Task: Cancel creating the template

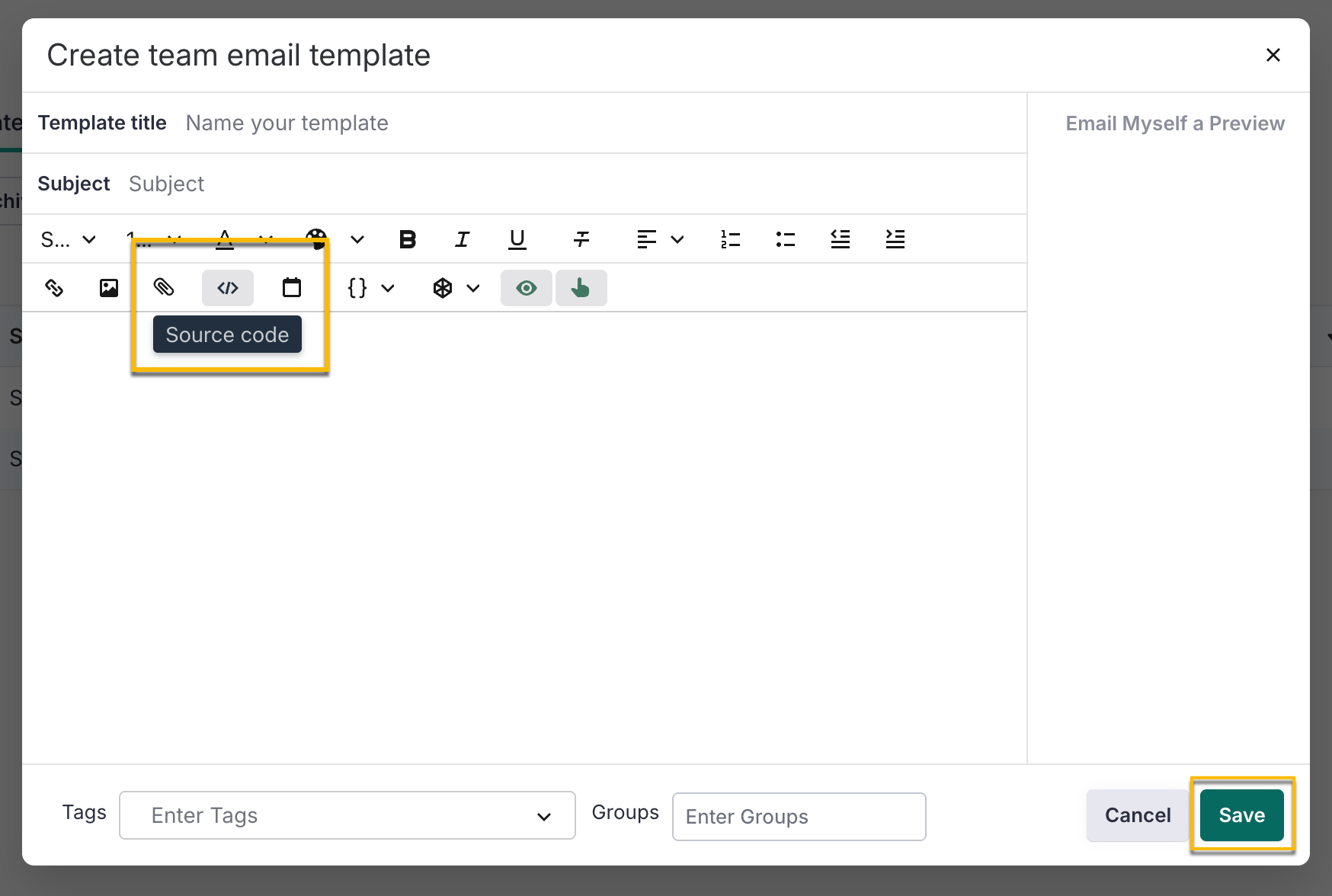Action: [1137, 814]
